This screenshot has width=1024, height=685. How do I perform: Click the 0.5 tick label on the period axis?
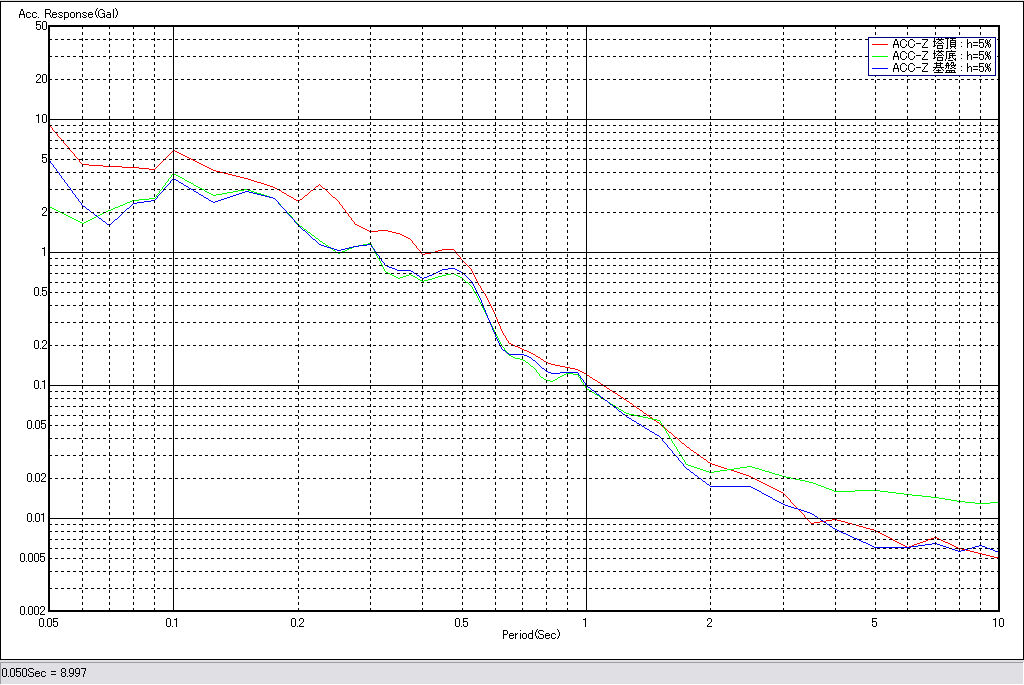click(x=461, y=622)
